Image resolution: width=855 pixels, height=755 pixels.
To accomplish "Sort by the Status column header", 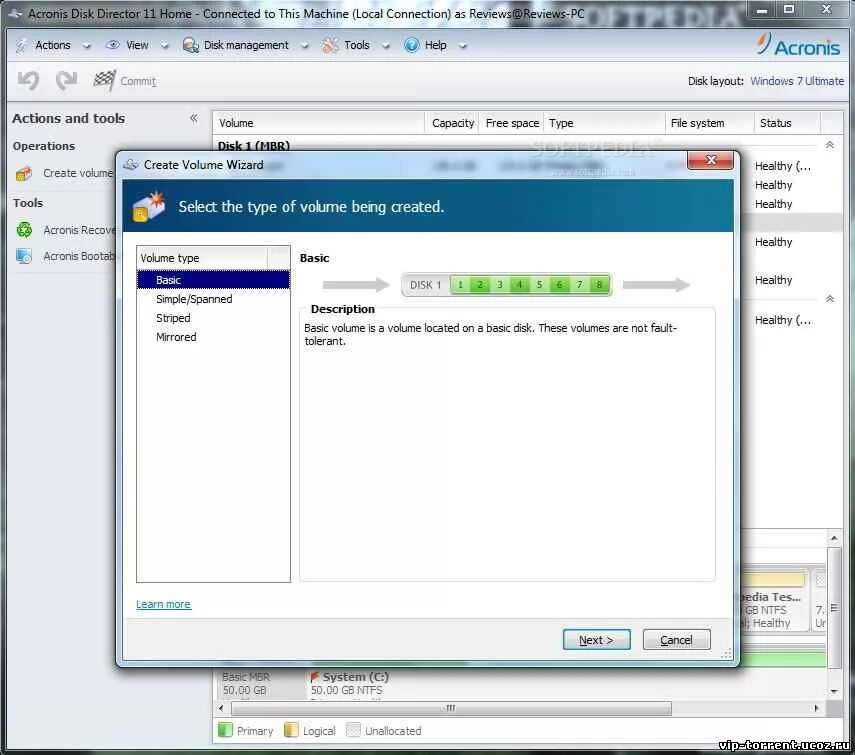I will [x=787, y=123].
